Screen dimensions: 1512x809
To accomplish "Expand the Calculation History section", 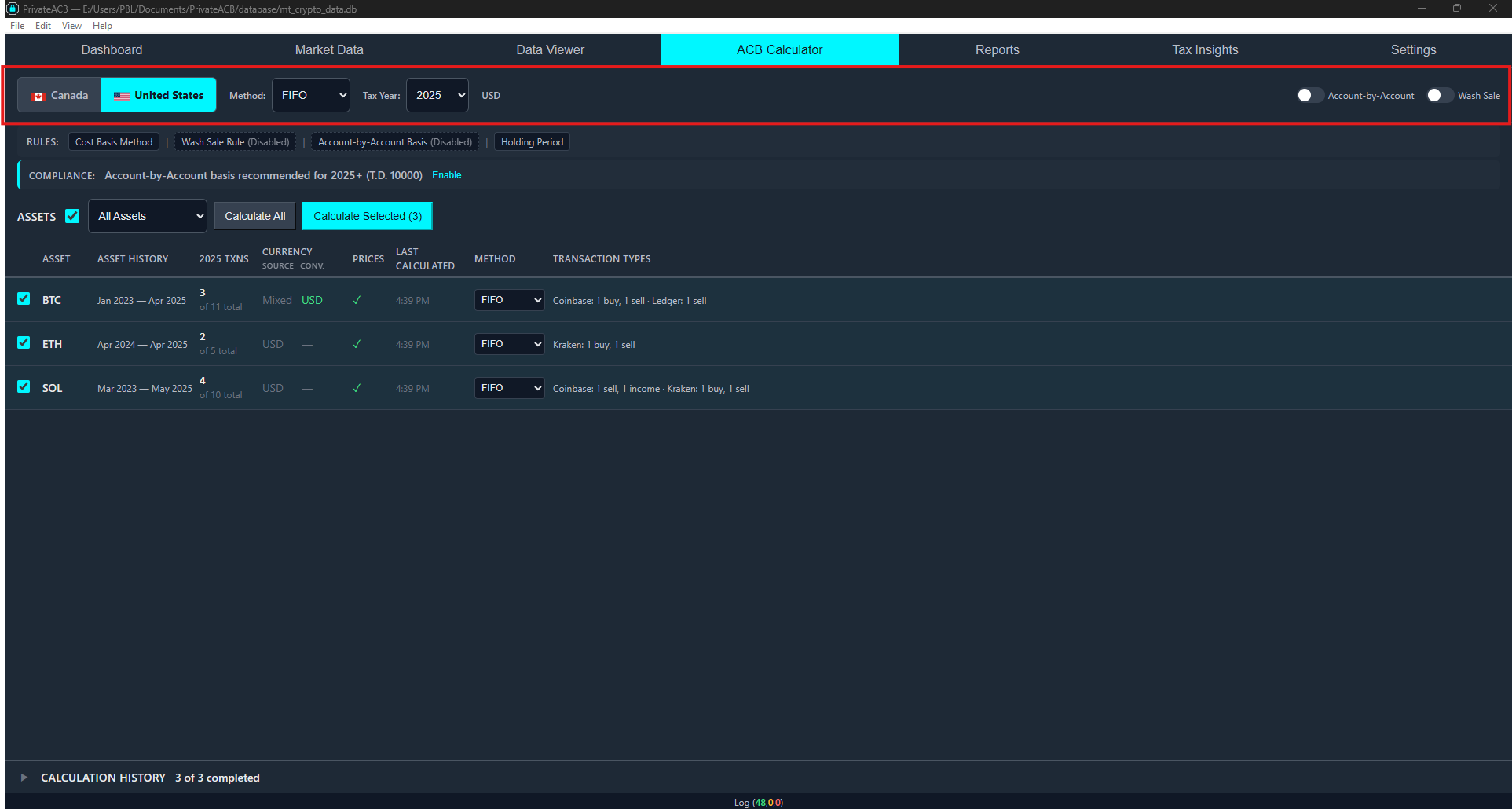I will click(x=24, y=777).
